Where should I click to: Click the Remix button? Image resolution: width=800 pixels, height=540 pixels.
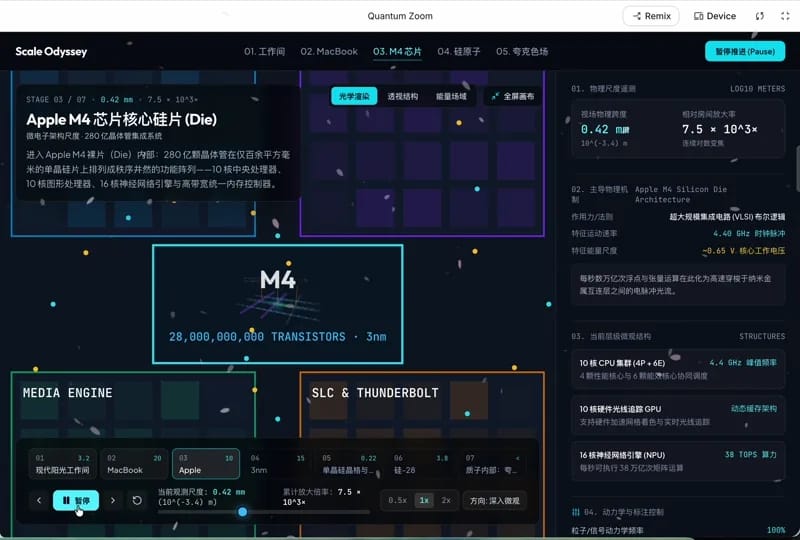point(651,16)
